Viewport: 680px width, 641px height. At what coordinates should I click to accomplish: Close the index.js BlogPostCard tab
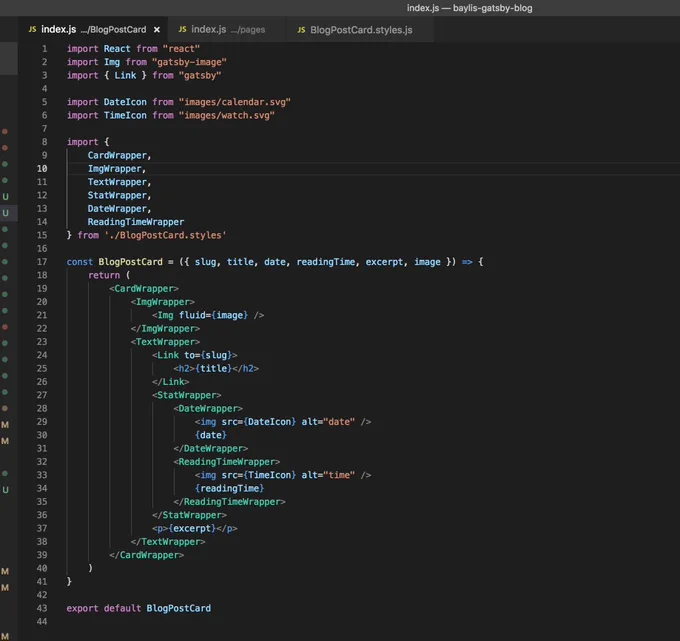(x=157, y=29)
